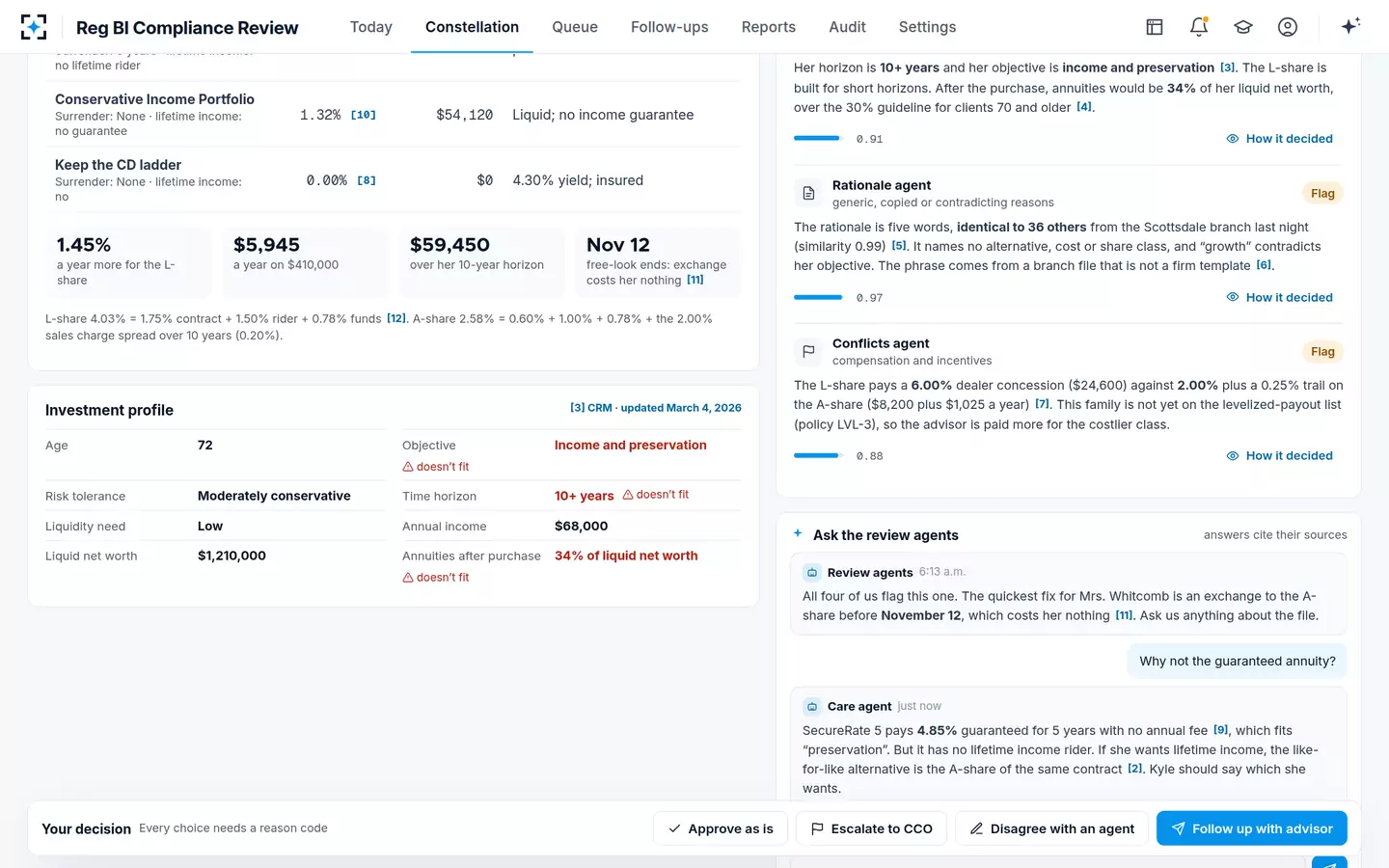This screenshot has height=868, width=1389.
Task: Click Approve as is
Action: pyautogui.click(x=721, y=828)
